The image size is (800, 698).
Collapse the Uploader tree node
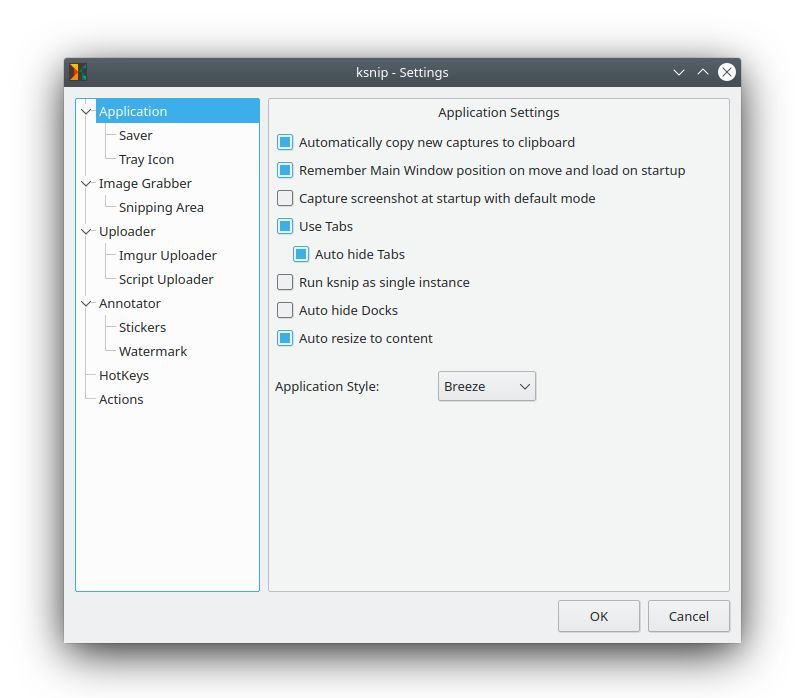point(86,231)
